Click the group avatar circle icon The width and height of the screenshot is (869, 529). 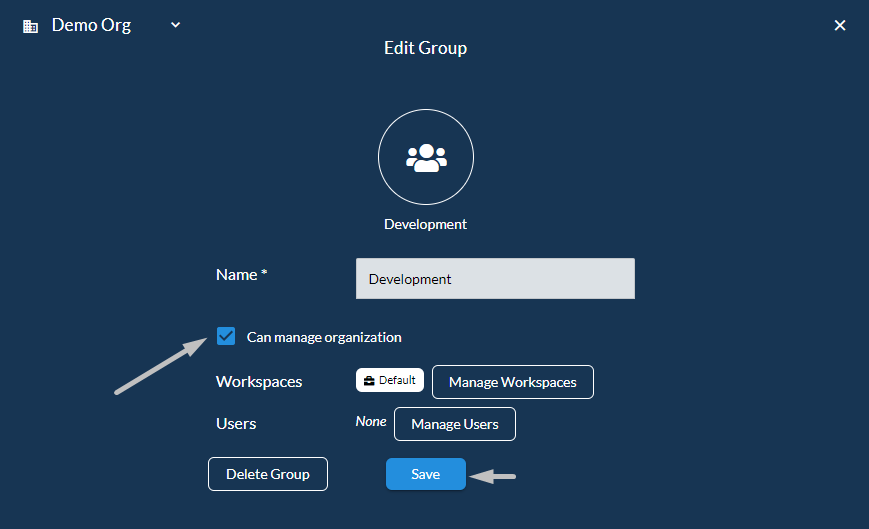point(426,157)
